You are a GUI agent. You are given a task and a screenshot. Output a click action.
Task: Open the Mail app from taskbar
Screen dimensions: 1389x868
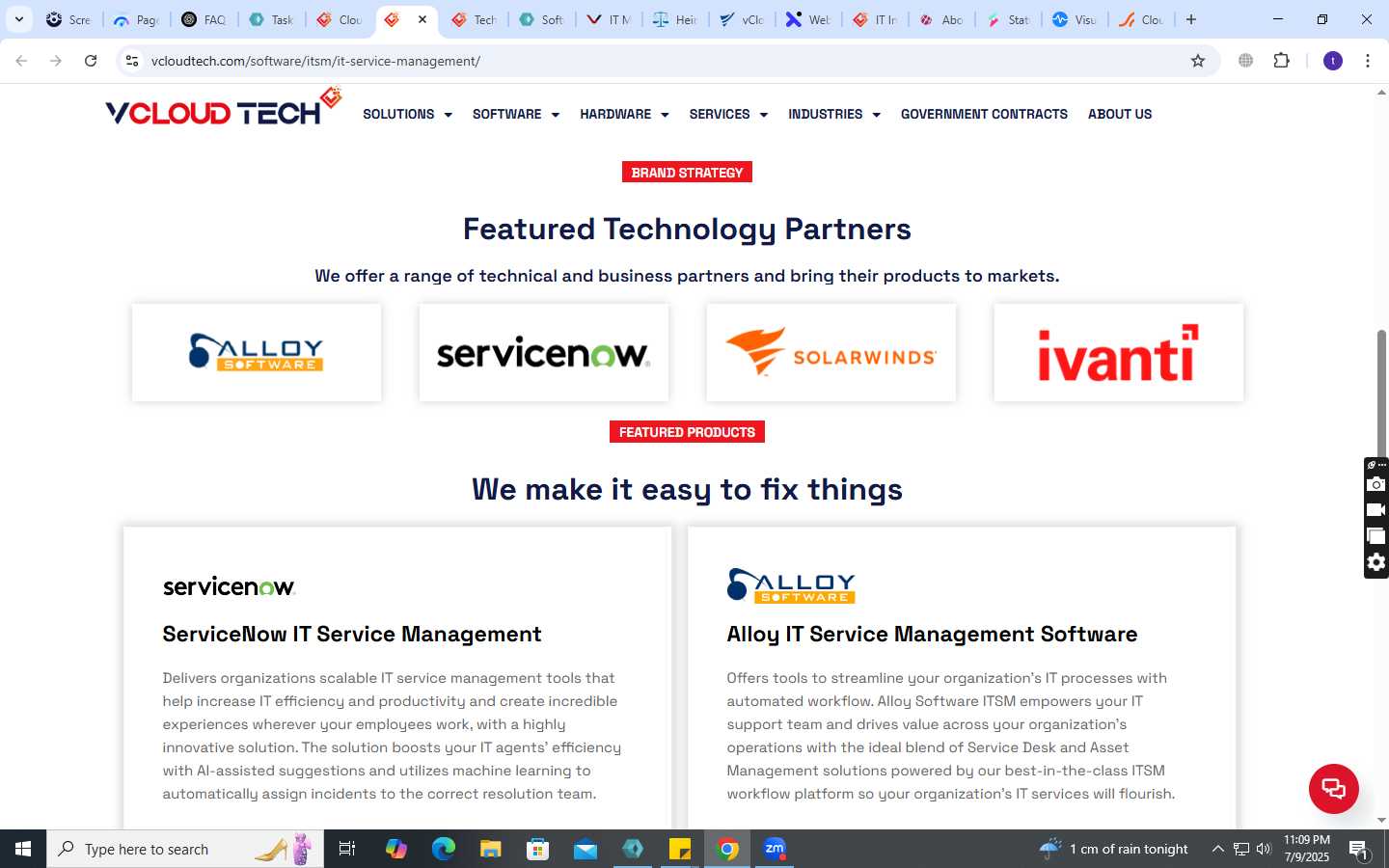(x=585, y=849)
